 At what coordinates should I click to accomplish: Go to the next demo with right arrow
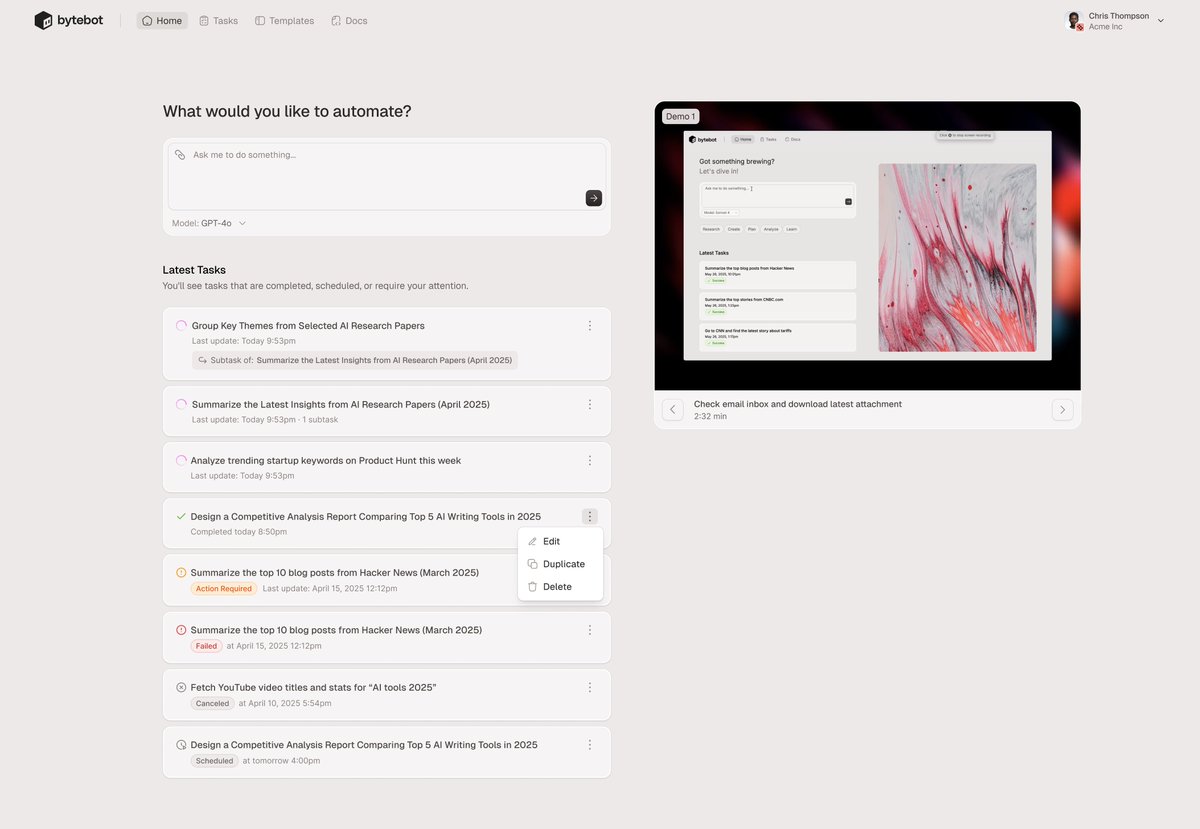point(1063,409)
